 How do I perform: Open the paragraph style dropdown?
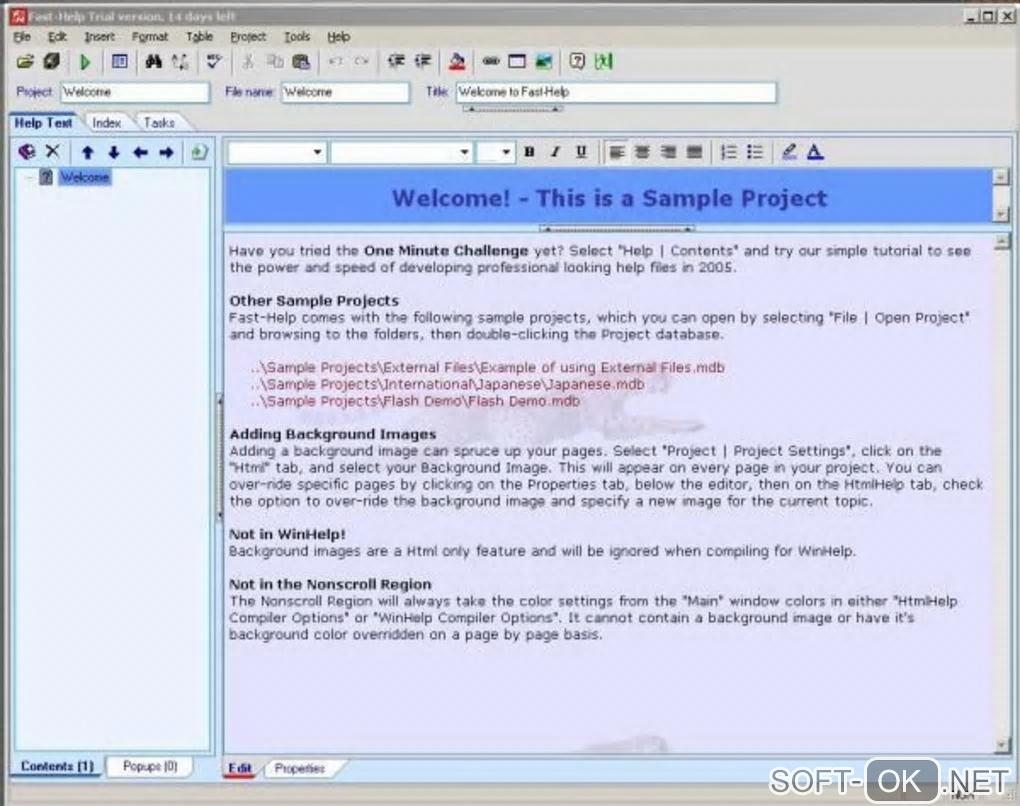tap(317, 153)
